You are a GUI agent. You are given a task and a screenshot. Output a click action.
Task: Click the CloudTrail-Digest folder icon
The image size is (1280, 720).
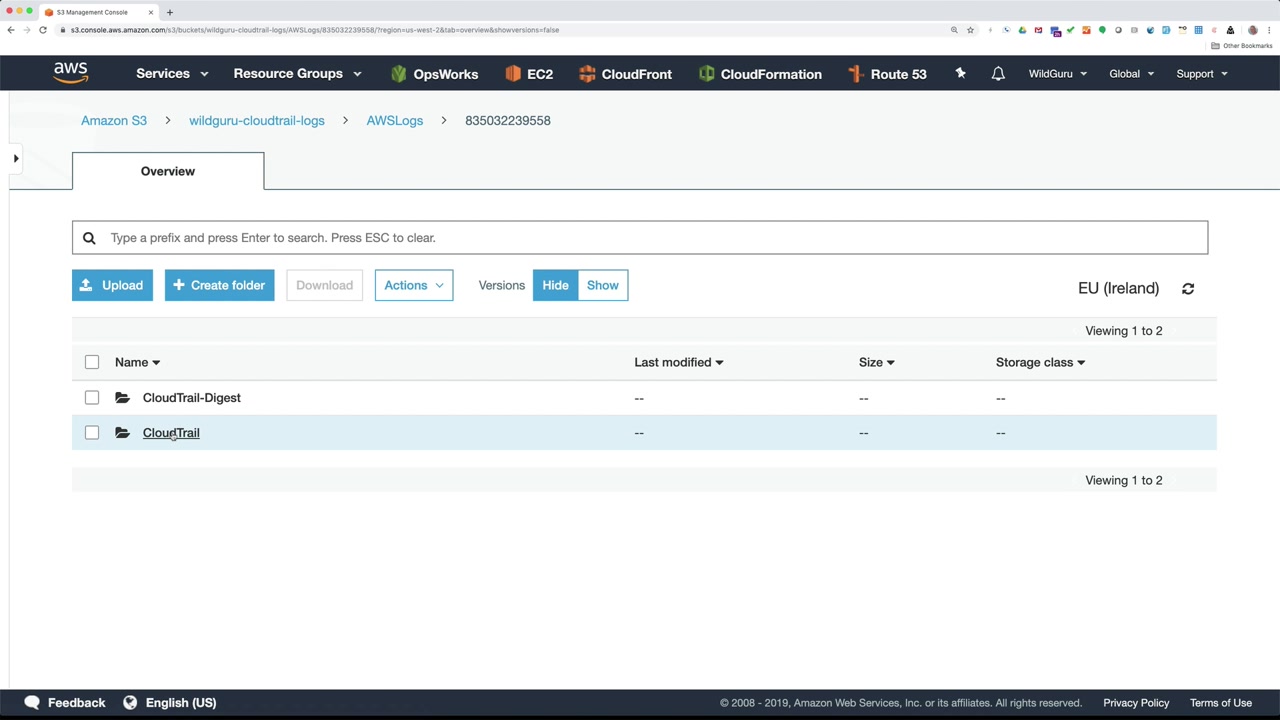pyautogui.click(x=122, y=398)
